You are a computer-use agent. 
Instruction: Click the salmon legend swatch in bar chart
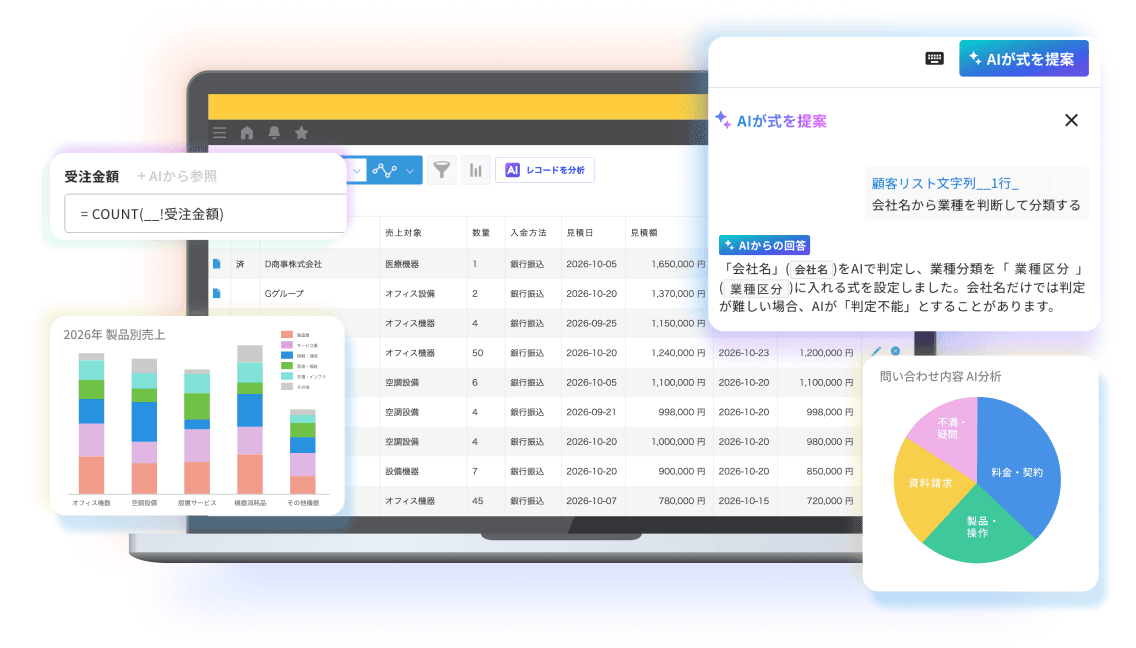pyautogui.click(x=287, y=335)
